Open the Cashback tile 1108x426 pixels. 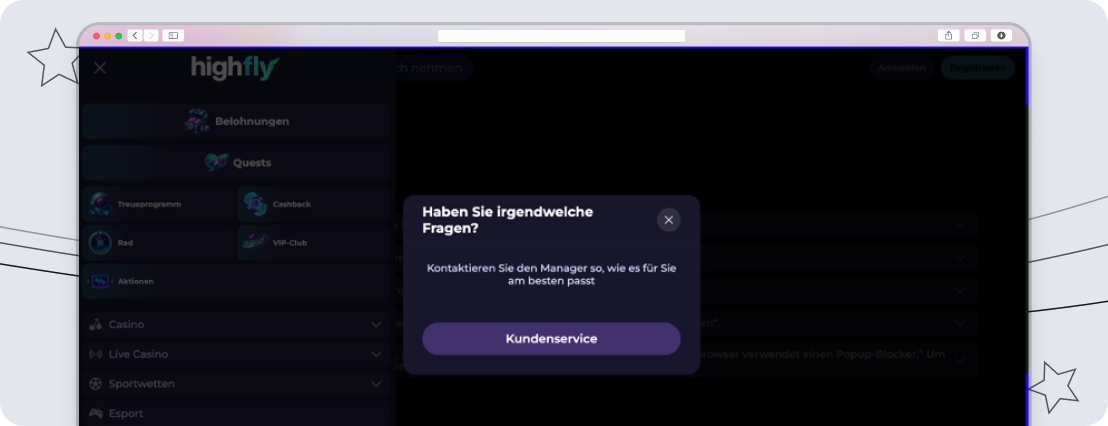pyautogui.click(x=314, y=204)
